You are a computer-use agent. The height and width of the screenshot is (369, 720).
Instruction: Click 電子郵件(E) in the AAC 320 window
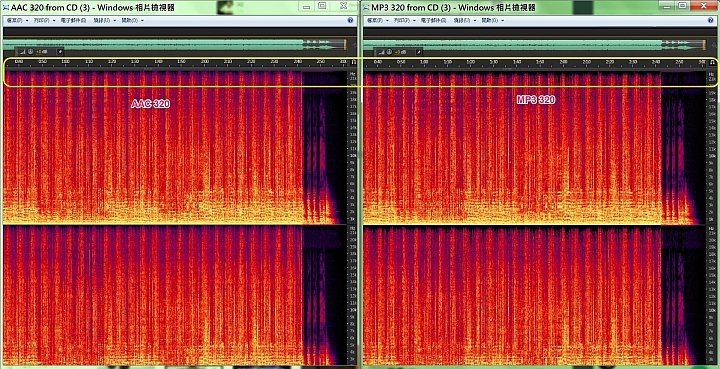[73, 21]
